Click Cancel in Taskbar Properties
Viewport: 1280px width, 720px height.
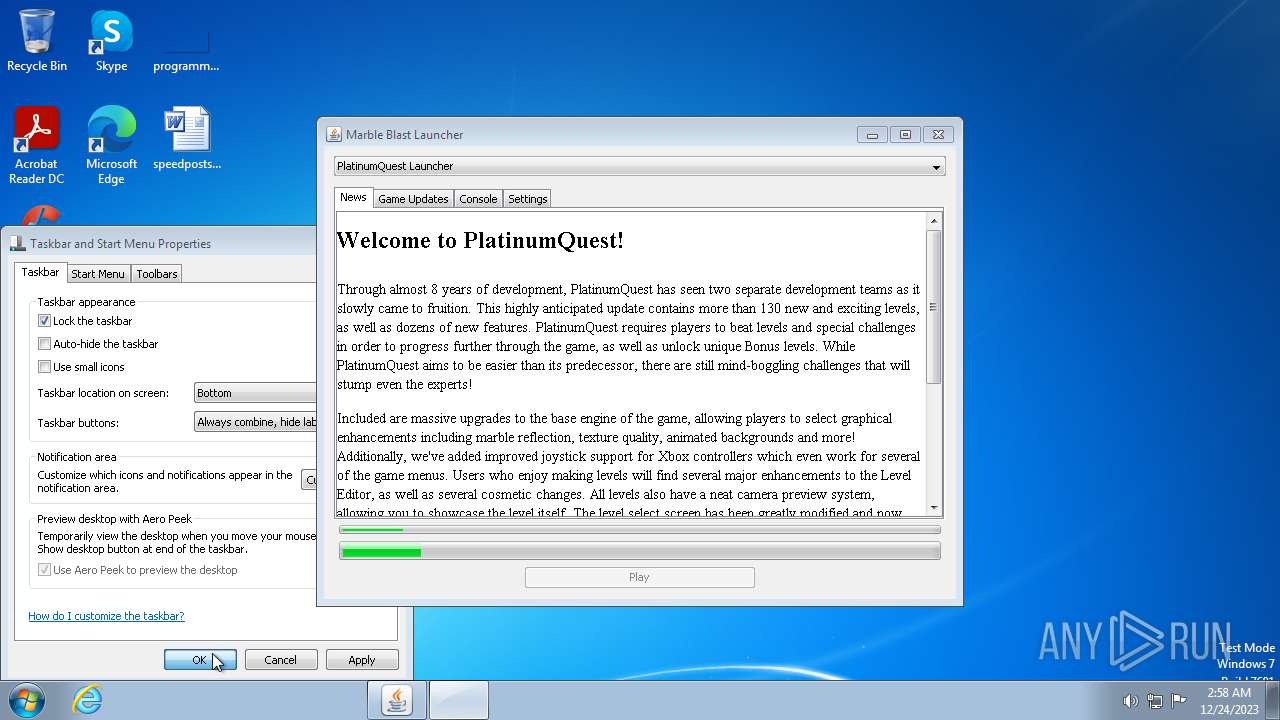pyautogui.click(x=280, y=660)
